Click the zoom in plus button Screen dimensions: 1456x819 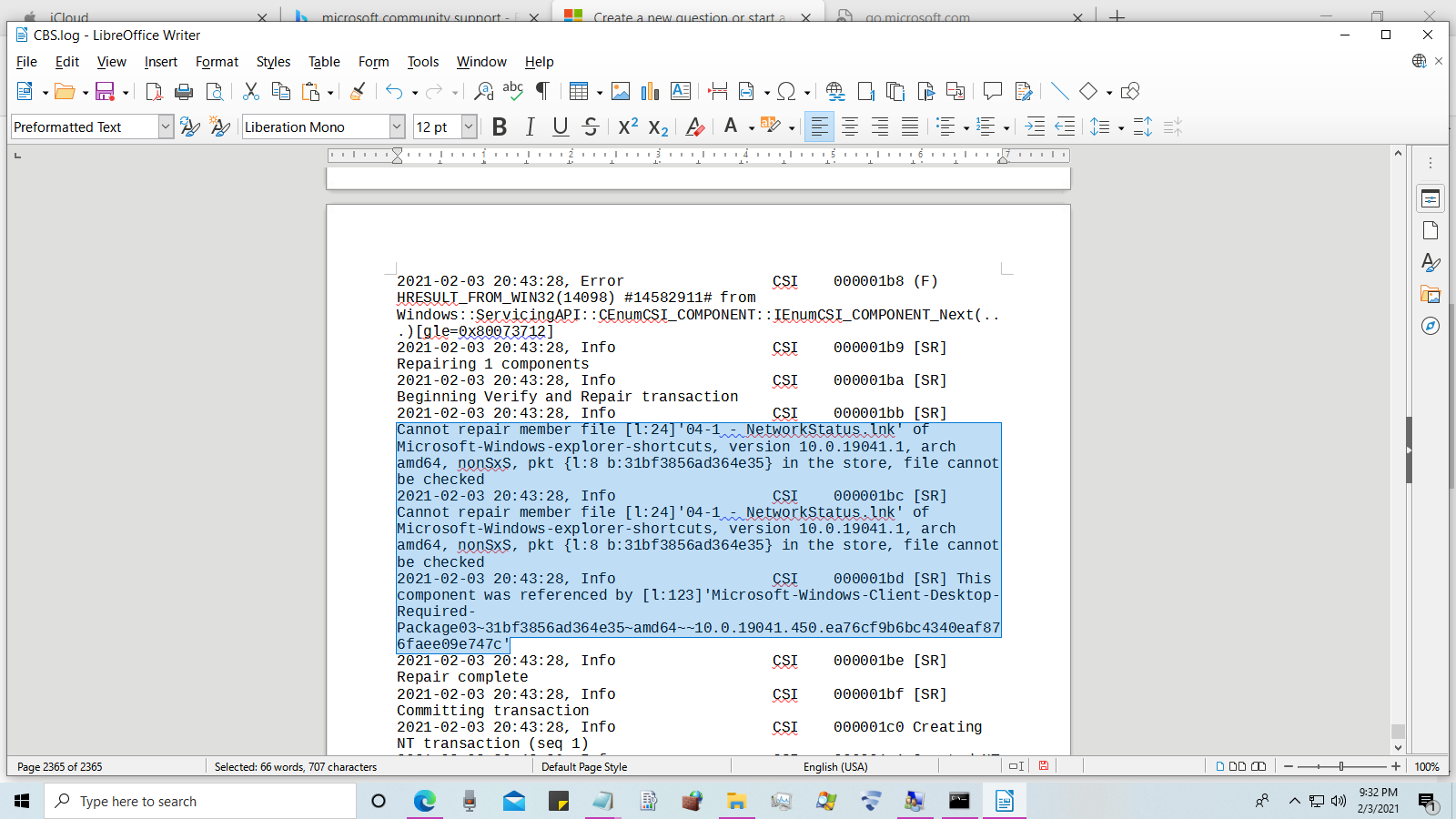point(1396,767)
